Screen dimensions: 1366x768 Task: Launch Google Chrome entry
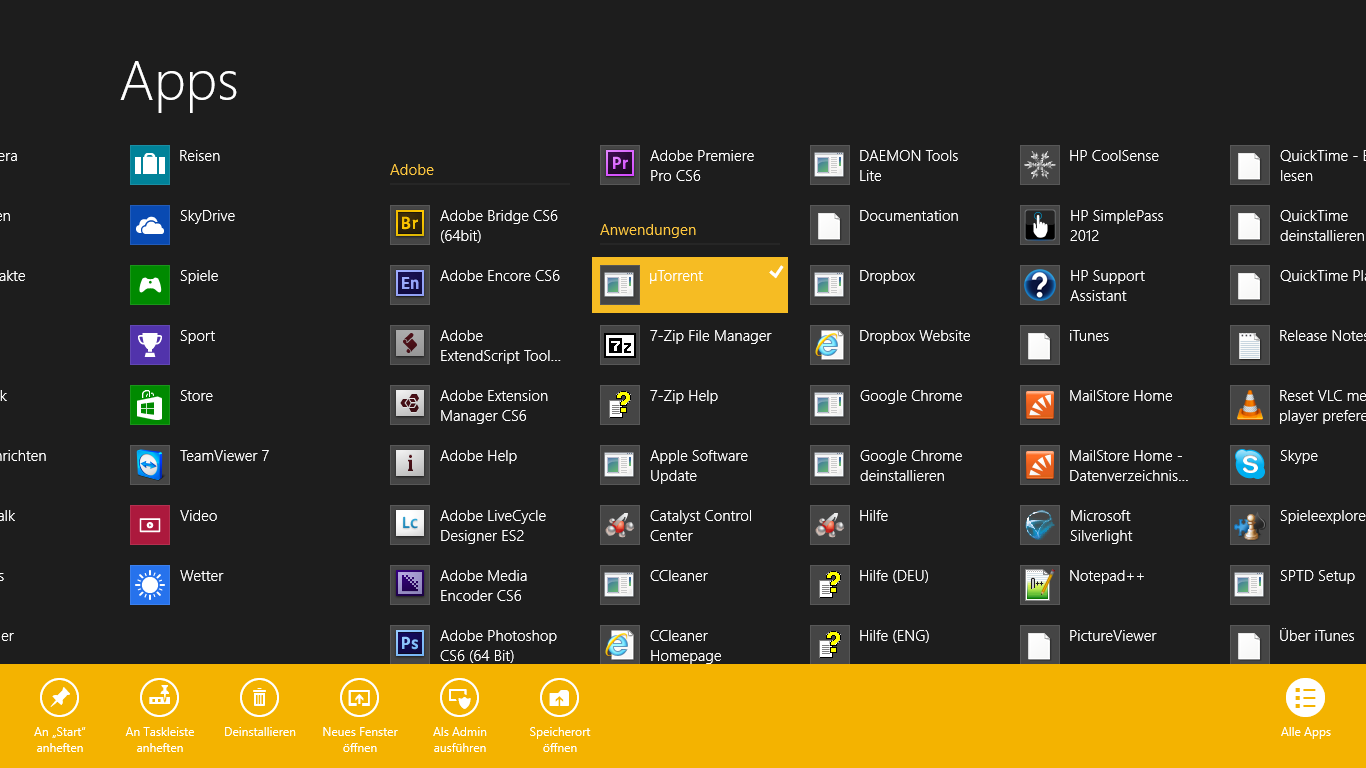coord(900,405)
